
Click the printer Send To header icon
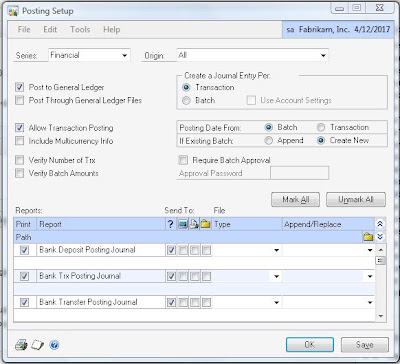pos(194,224)
